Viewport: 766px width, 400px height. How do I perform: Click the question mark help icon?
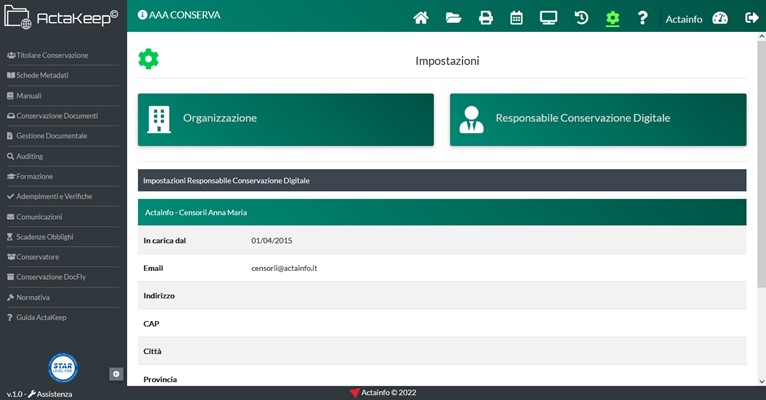pos(643,17)
